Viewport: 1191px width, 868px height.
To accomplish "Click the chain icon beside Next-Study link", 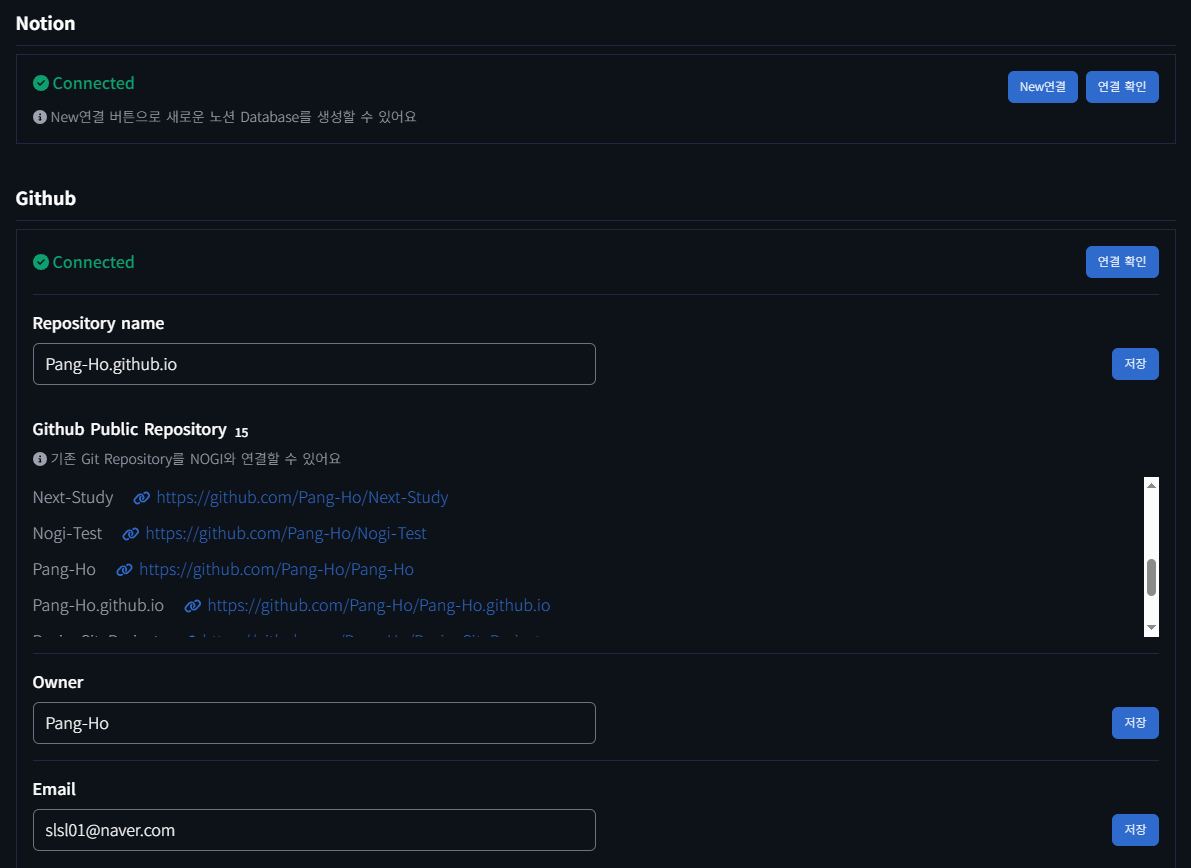I will pyautogui.click(x=141, y=498).
